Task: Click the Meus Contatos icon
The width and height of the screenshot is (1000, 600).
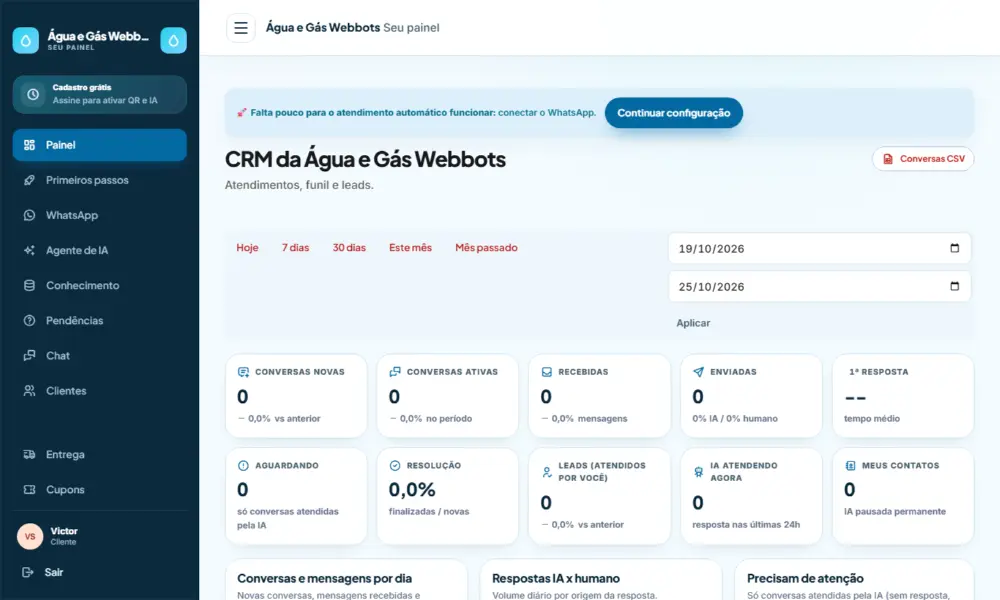Action: click(x=850, y=465)
